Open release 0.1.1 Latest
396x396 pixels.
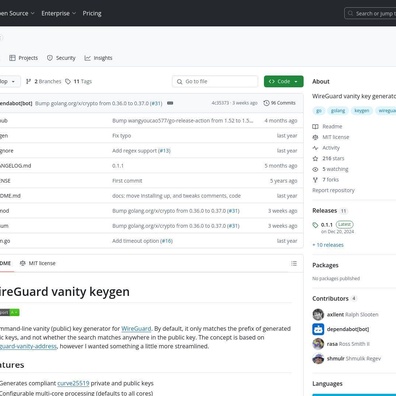coord(337,225)
